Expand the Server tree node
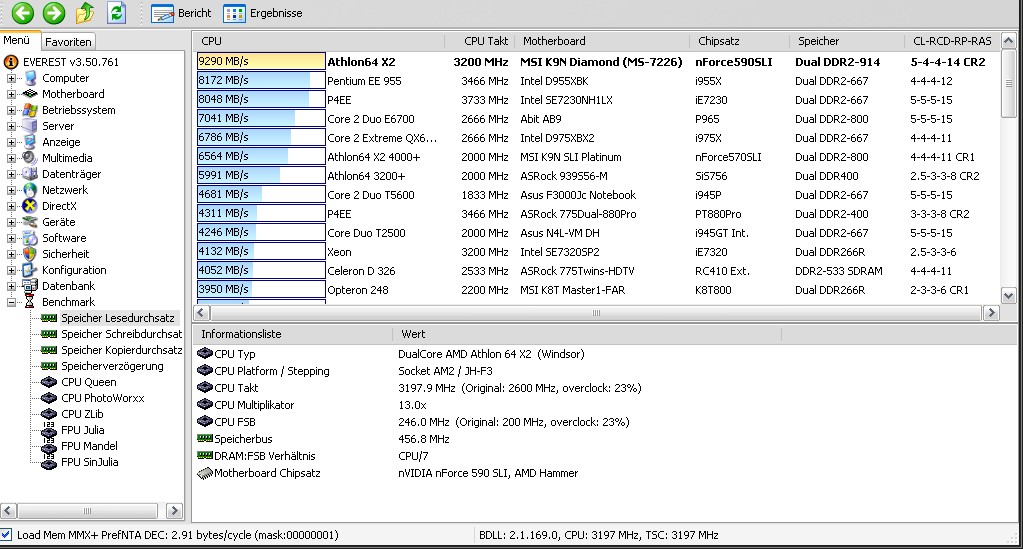 pos(11,126)
